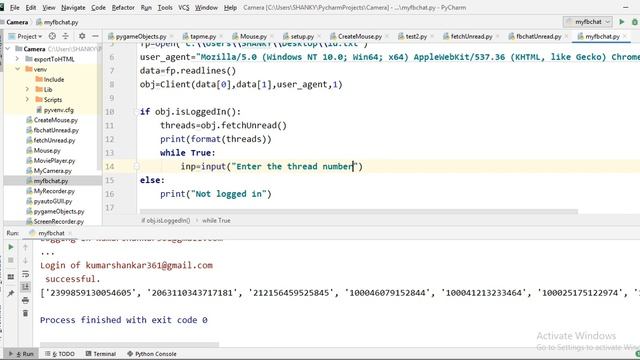
Task: Click the restore layout icon in the Run panel
Action: 11,277
